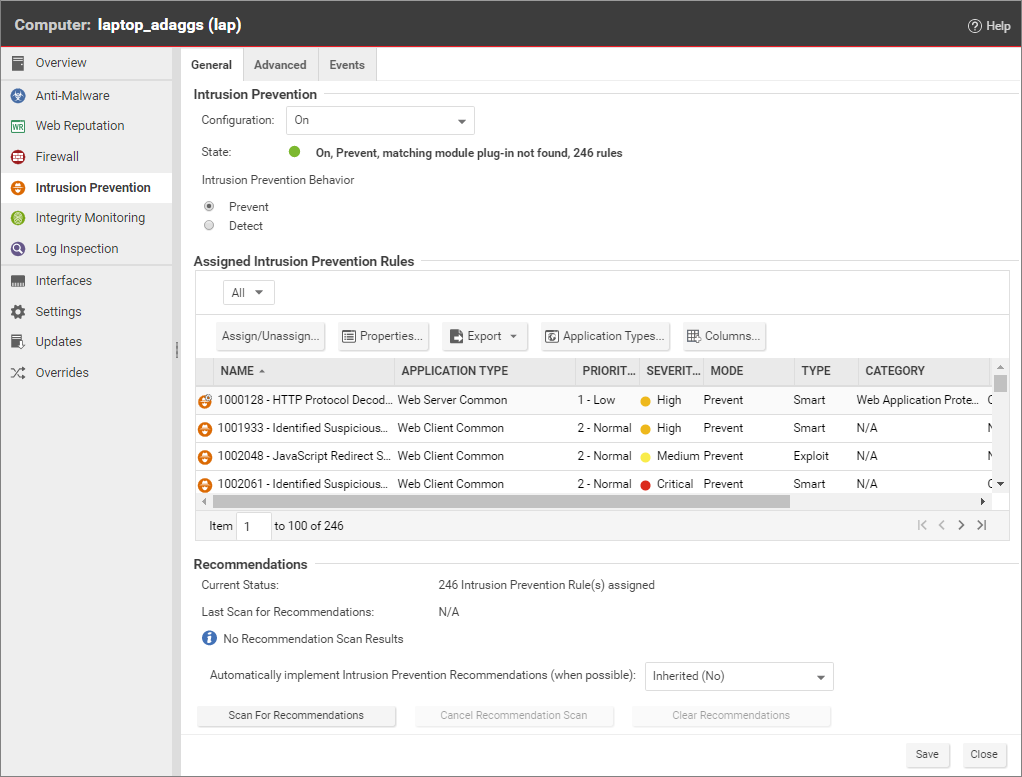
Task: Click the Anti-Malware icon in sidebar
Action: (x=18, y=96)
